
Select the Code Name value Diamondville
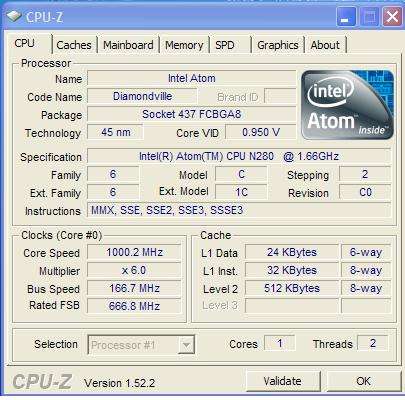pyautogui.click(x=142, y=96)
